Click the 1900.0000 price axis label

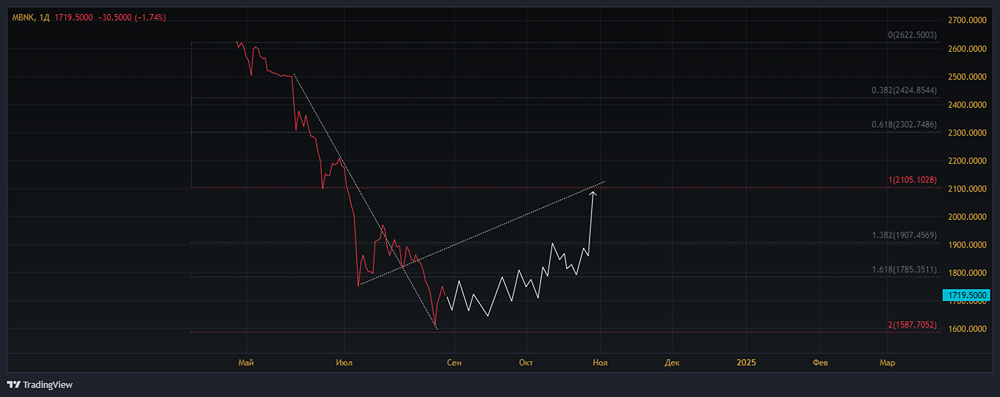click(966, 245)
